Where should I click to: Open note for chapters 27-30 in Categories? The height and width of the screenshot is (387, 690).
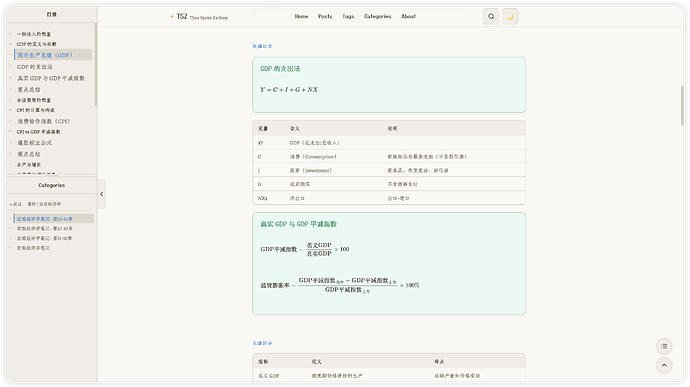44,229
